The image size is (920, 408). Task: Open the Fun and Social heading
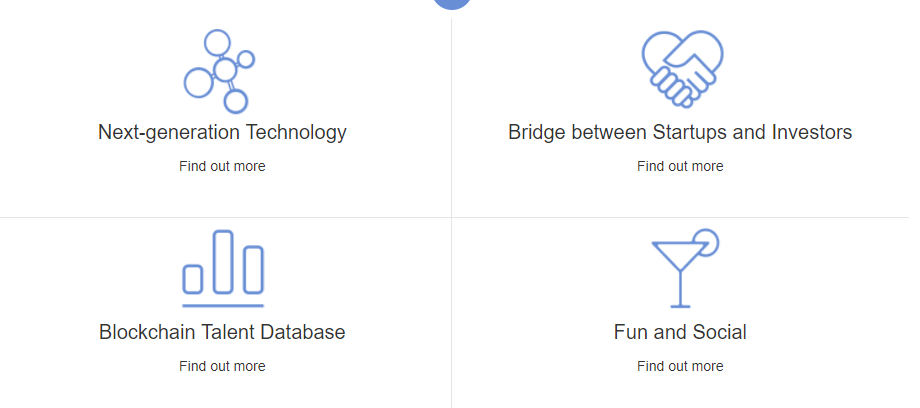click(x=680, y=332)
